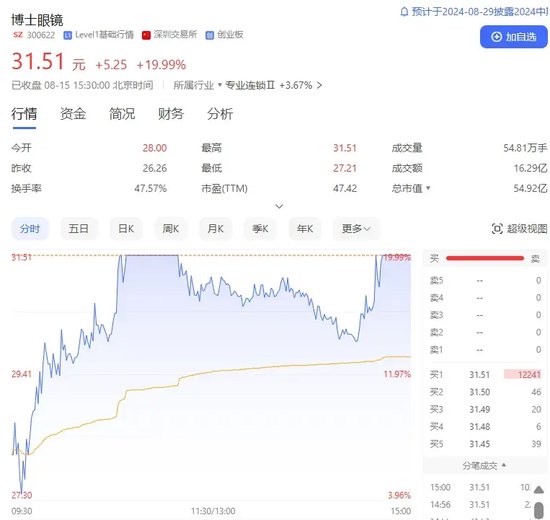550x520 pixels.
Task: Click the 总市值 value 54.92亿
Action: pos(530,189)
